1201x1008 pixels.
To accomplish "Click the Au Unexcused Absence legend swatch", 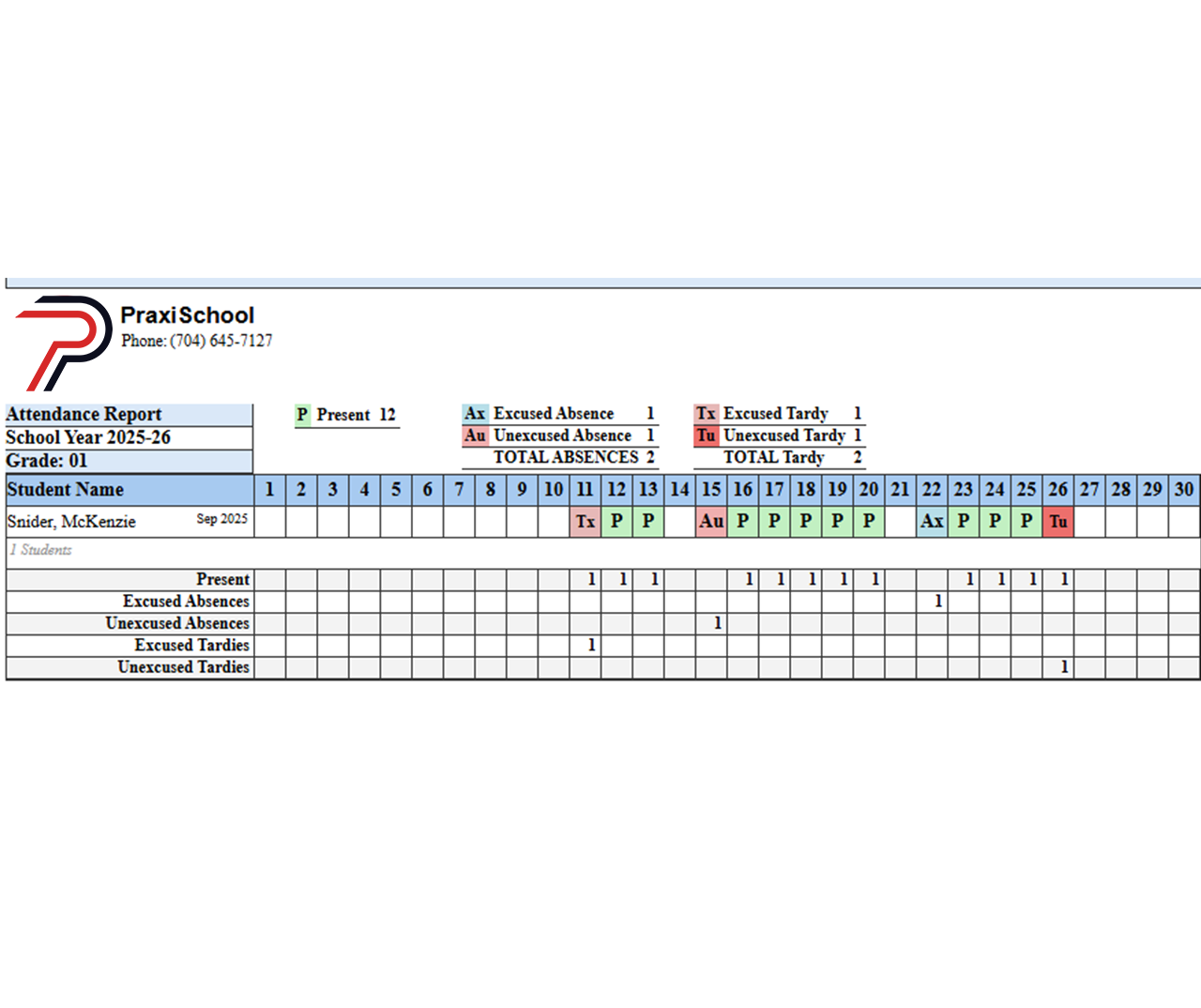I will 475,435.
